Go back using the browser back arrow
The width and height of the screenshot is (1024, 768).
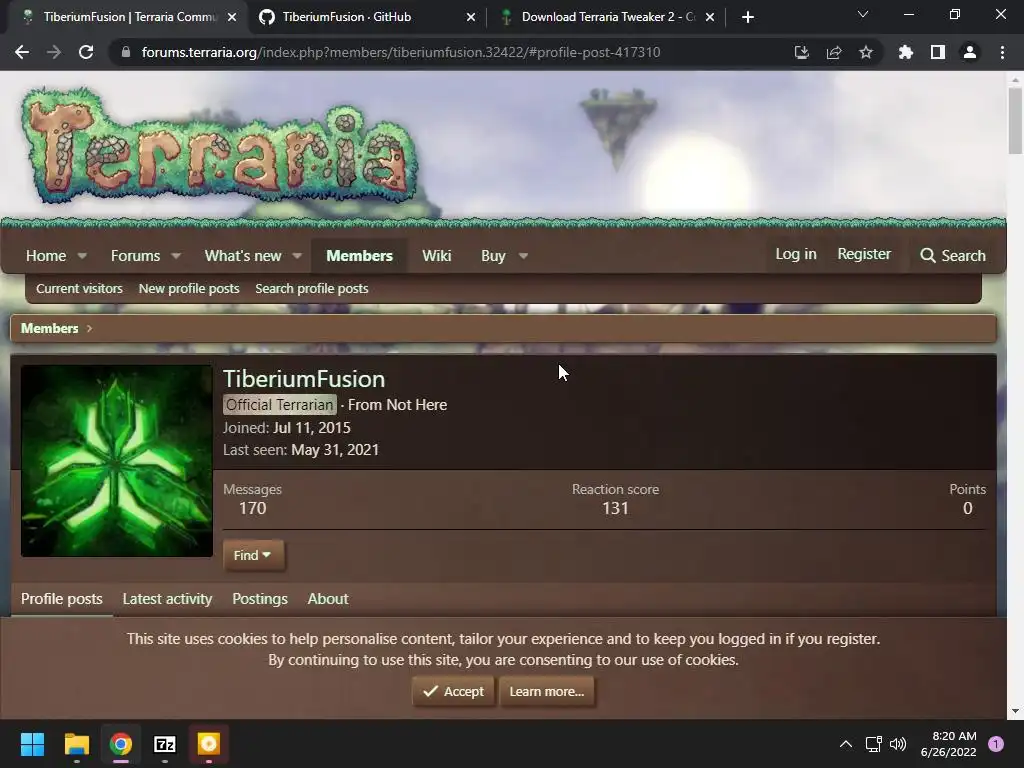pyautogui.click(x=22, y=52)
